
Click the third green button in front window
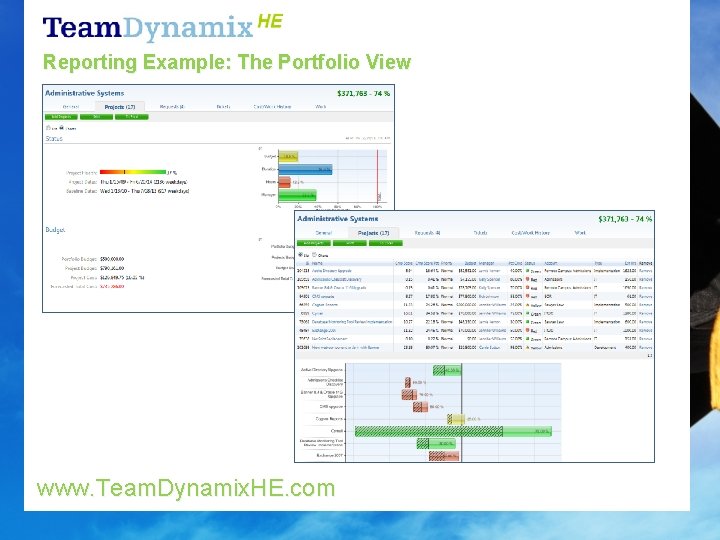tap(386, 243)
